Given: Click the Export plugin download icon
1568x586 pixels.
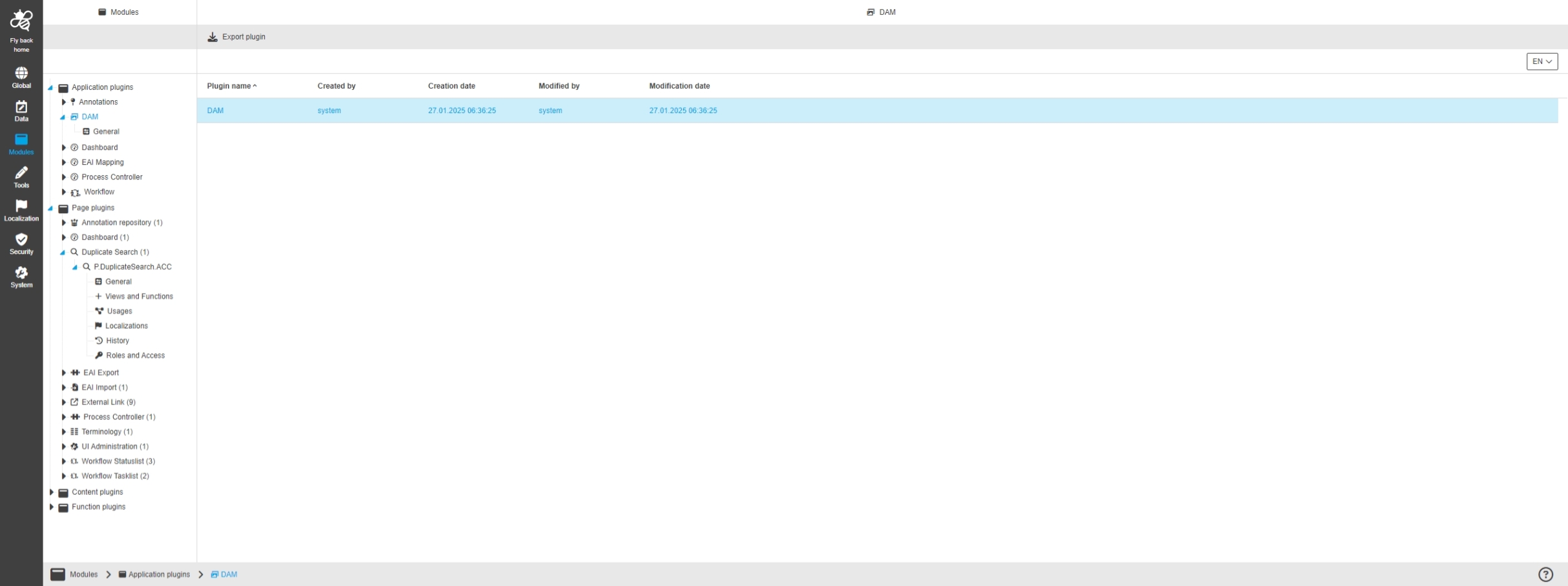Looking at the screenshot, I should [x=212, y=37].
